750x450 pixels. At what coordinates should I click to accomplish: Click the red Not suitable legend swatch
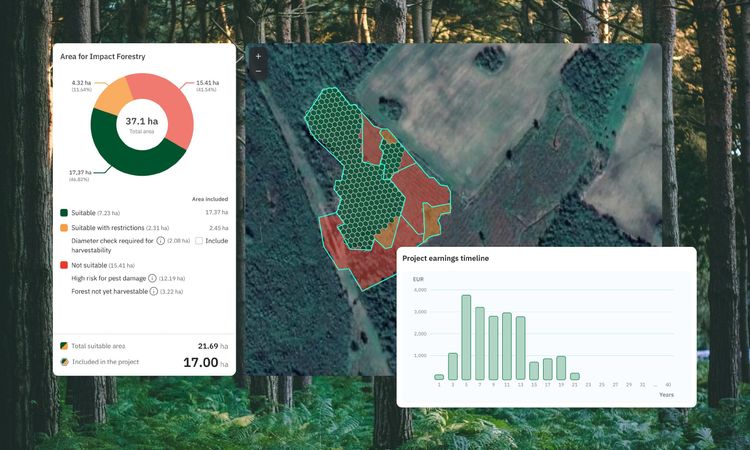point(64,264)
